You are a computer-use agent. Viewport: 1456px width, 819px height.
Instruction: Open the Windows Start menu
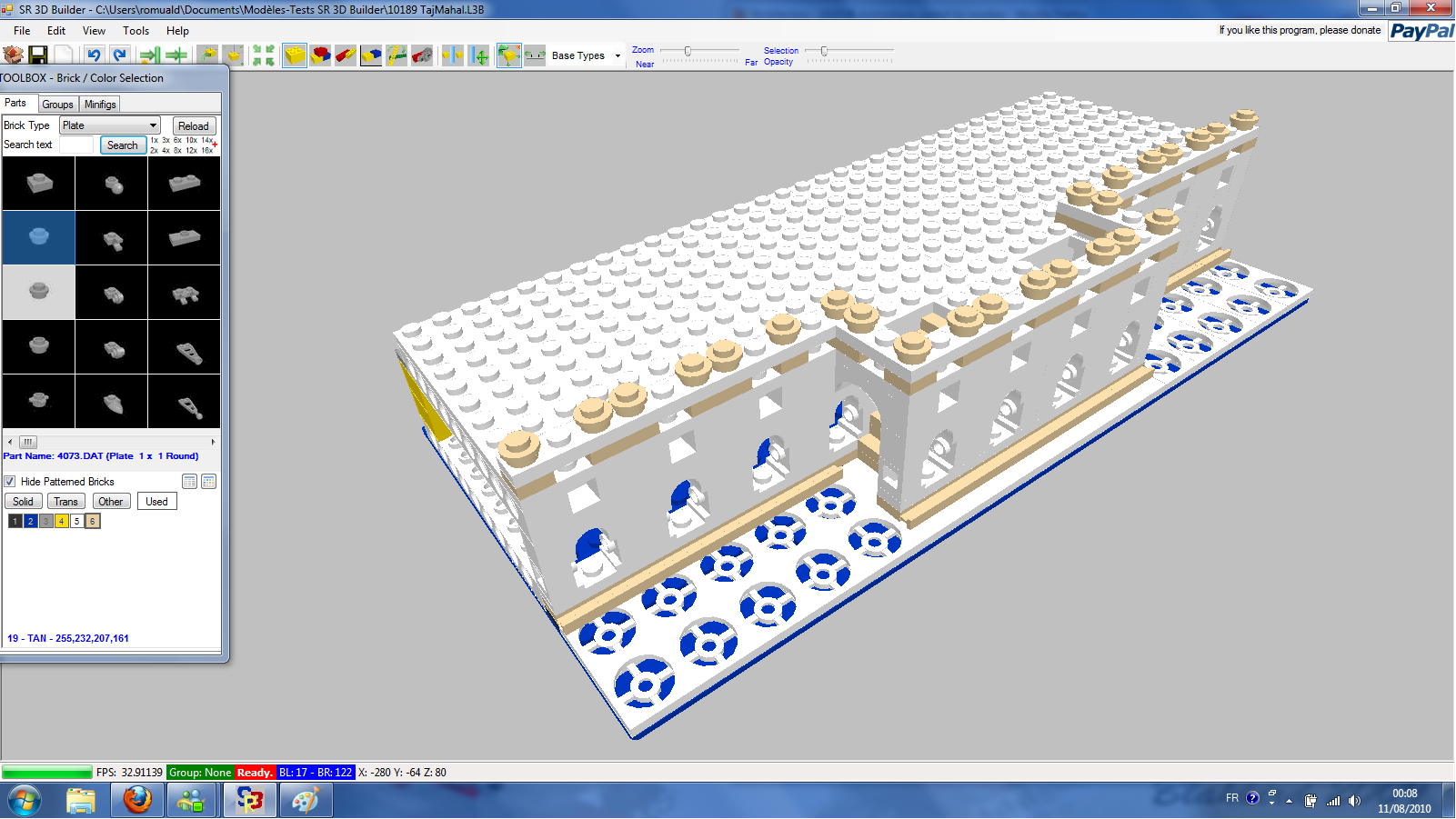tap(24, 801)
